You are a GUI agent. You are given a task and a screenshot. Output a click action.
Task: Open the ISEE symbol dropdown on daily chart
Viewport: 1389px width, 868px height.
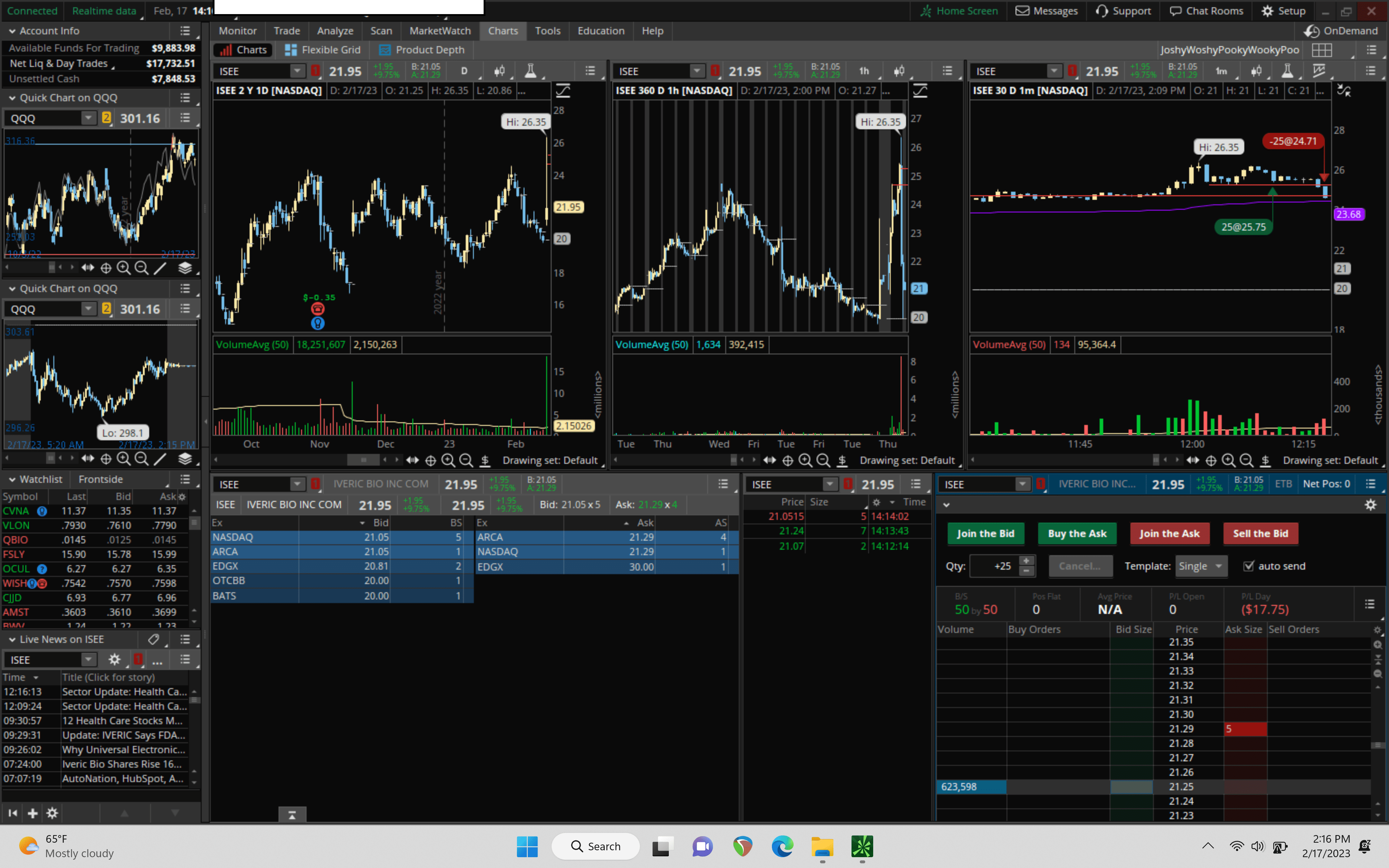click(x=297, y=71)
